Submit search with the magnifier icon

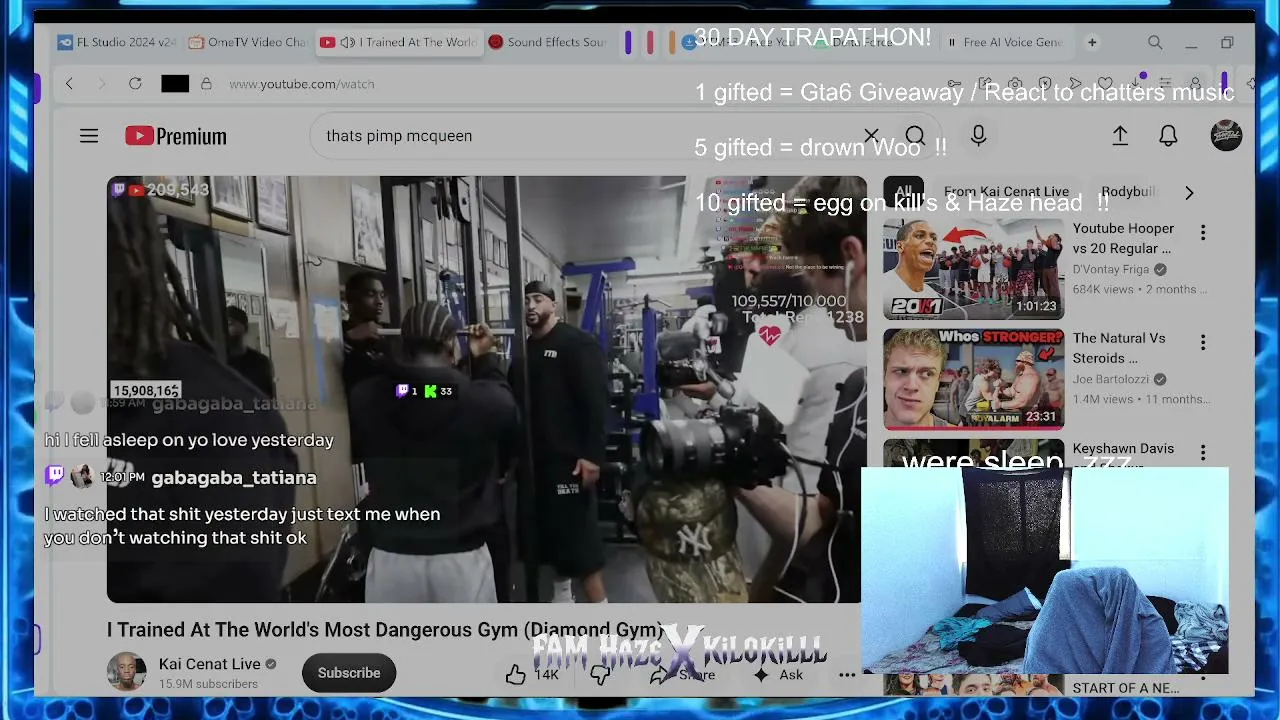click(x=915, y=136)
